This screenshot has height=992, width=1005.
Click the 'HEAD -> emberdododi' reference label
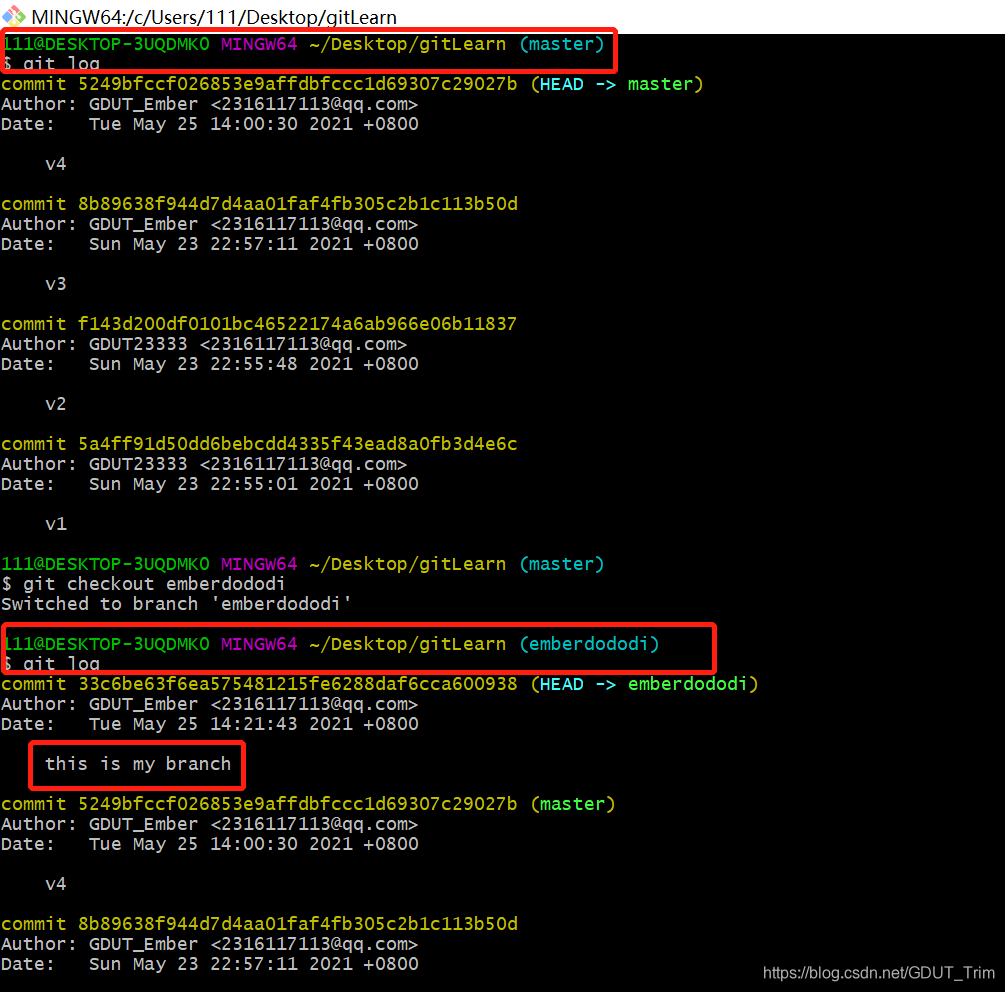[x=644, y=684]
